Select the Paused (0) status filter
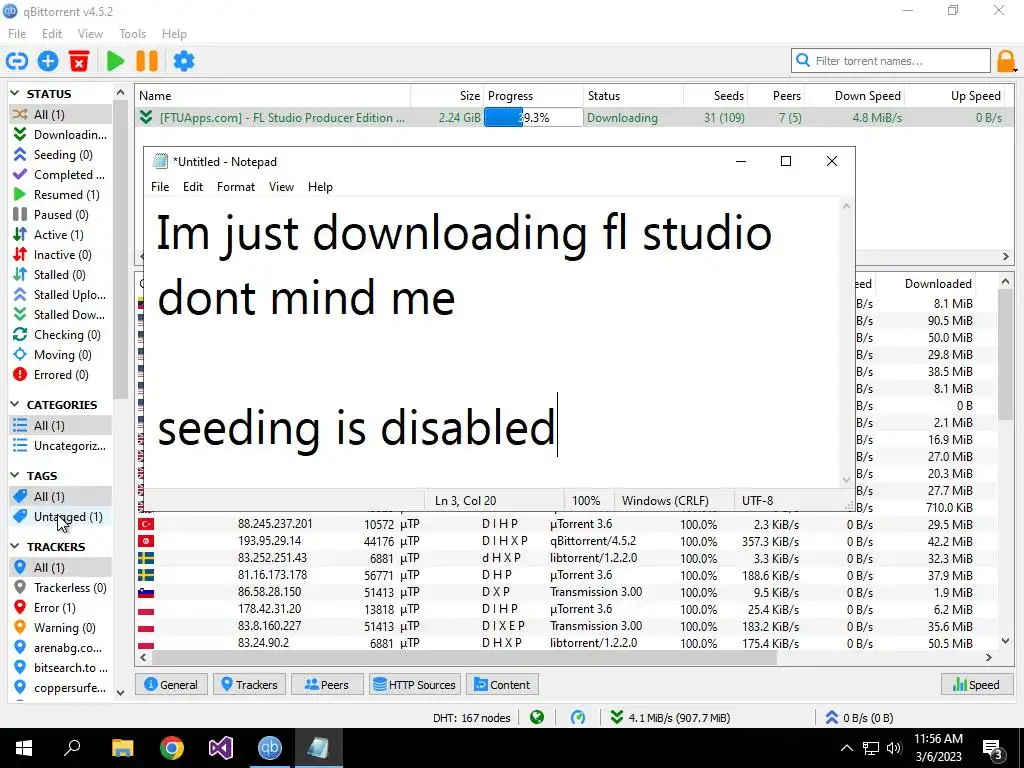 (x=60, y=215)
